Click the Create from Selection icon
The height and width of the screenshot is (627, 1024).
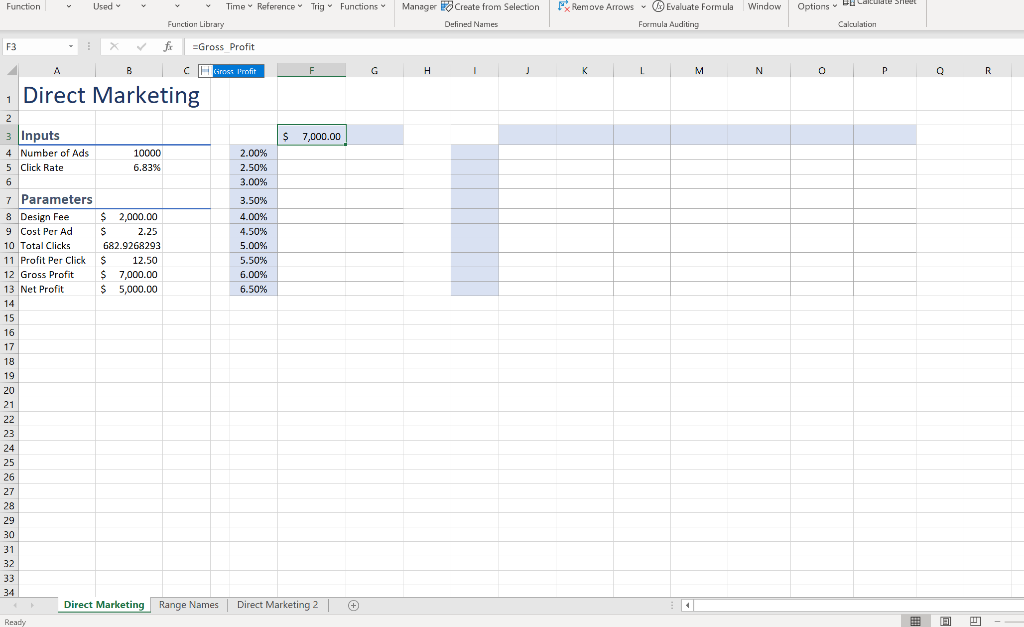point(447,6)
